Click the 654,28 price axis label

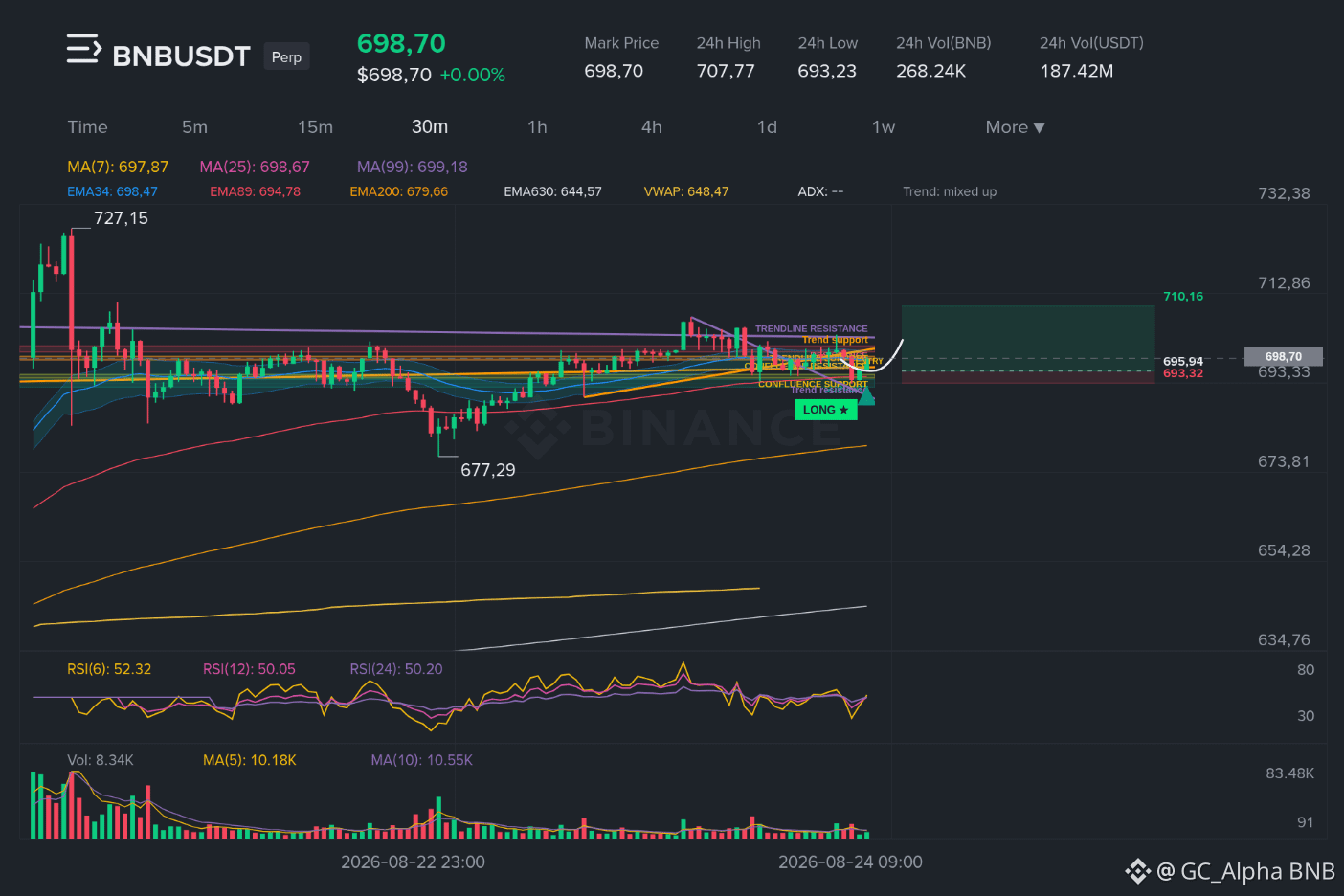[x=1284, y=550]
